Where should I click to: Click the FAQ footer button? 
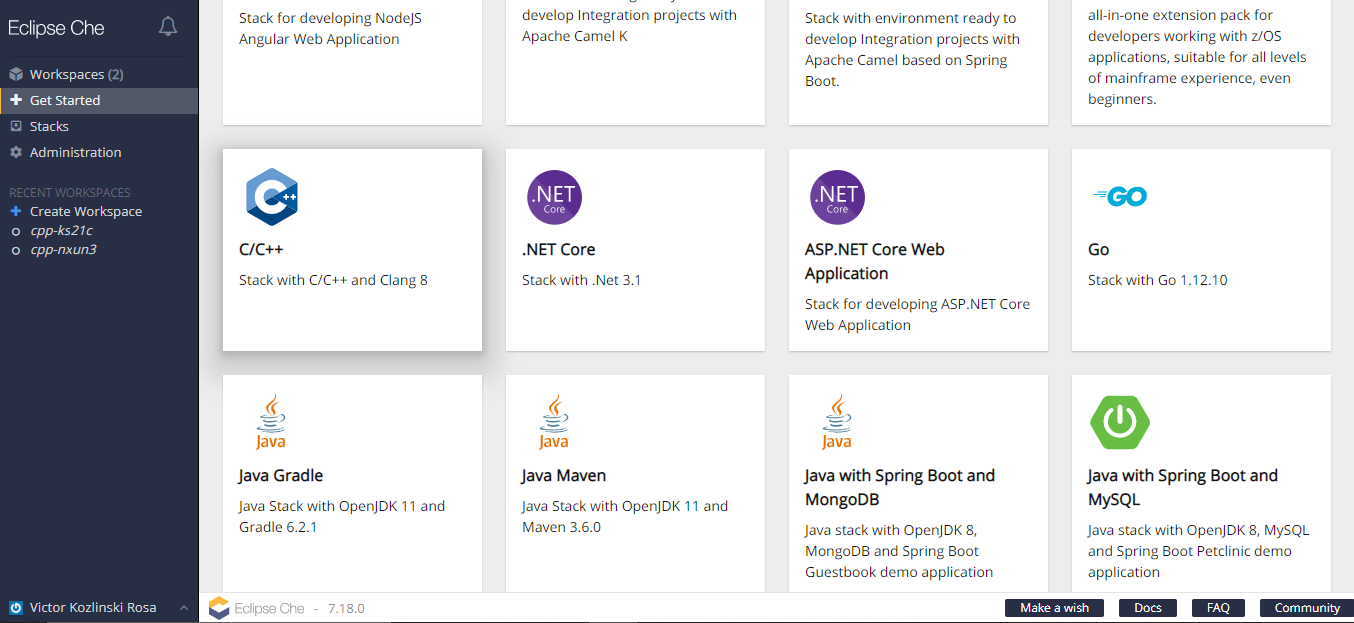click(x=1218, y=608)
